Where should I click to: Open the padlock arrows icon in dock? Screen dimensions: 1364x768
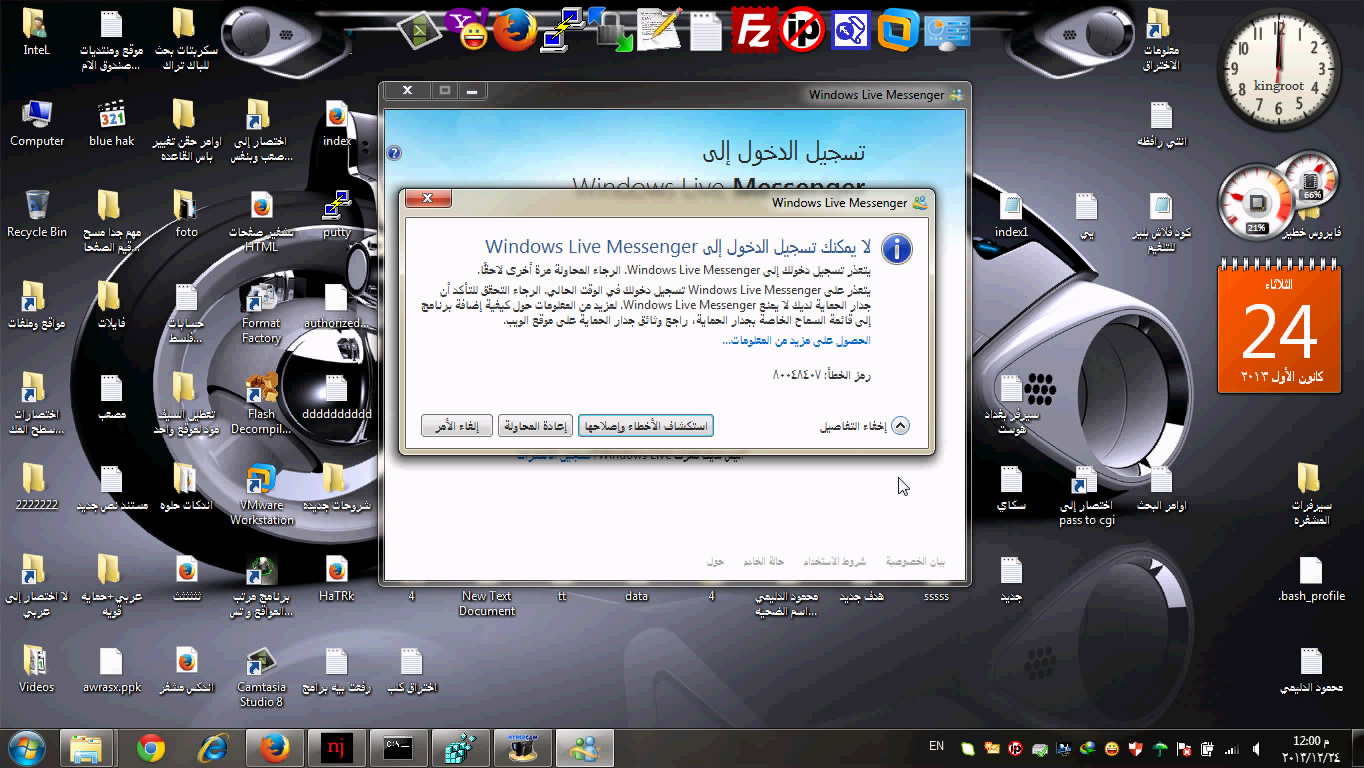(x=611, y=30)
